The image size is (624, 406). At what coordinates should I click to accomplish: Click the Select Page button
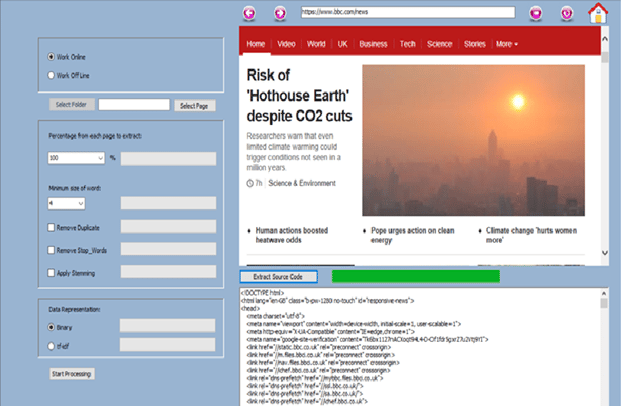[x=195, y=105]
